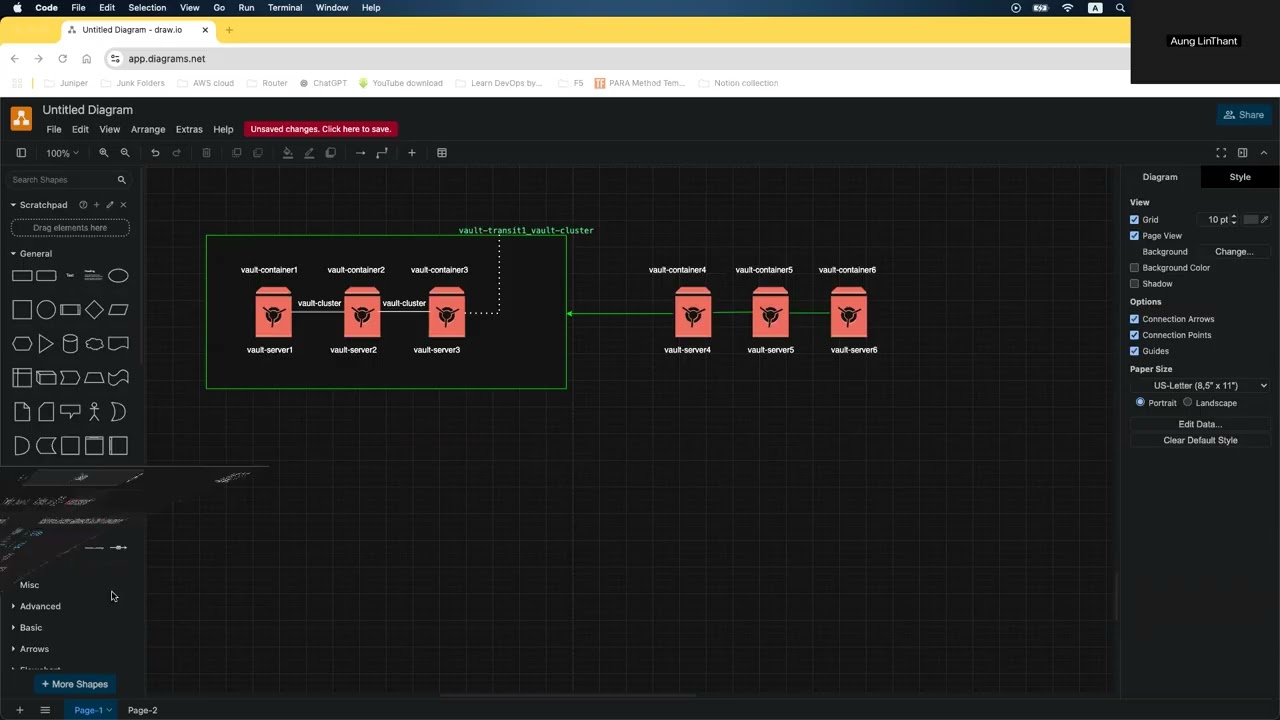Image resolution: width=1280 pixels, height=720 pixels.
Task: Click the draw.io logo icon
Action: tap(21, 118)
